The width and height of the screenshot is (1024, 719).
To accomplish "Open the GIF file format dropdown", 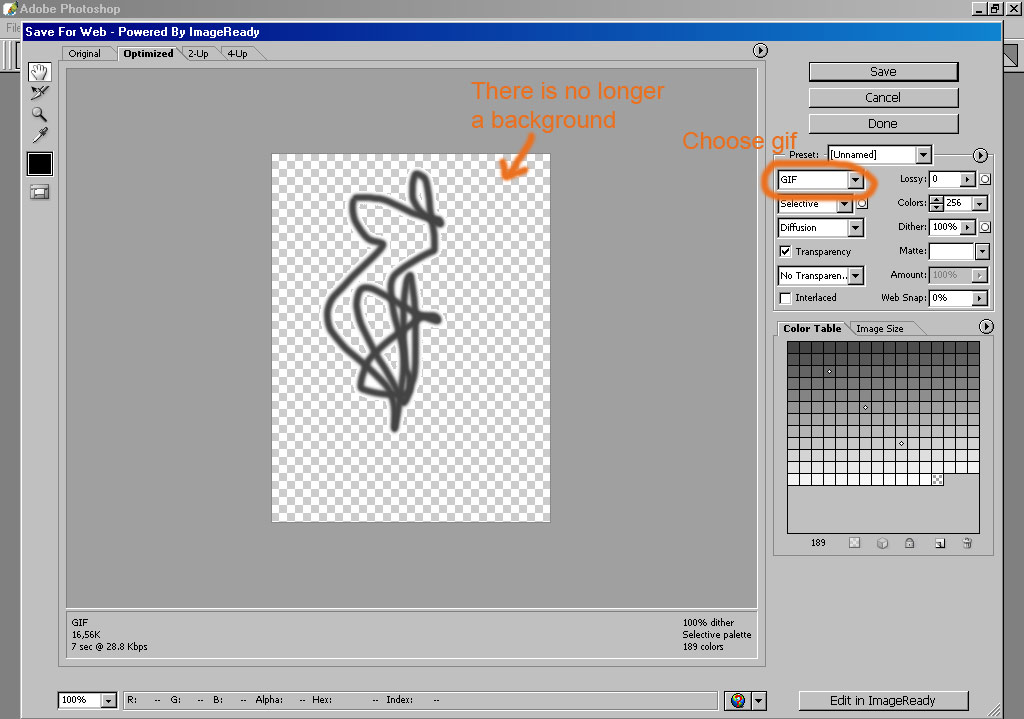I will point(855,180).
